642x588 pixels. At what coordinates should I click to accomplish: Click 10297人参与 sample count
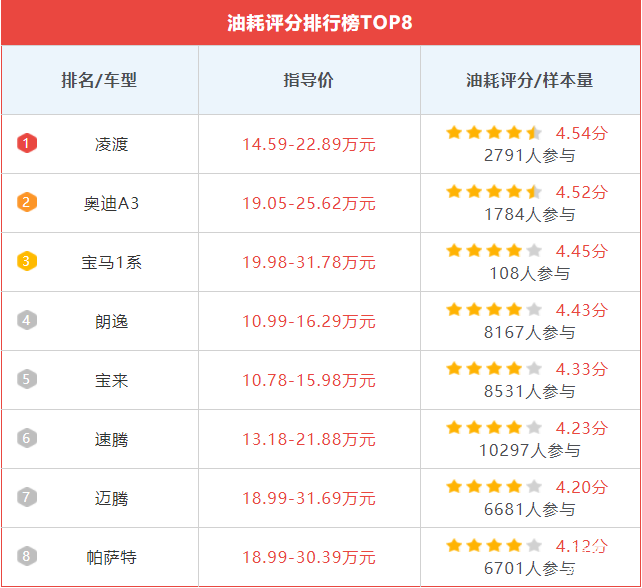529,450
